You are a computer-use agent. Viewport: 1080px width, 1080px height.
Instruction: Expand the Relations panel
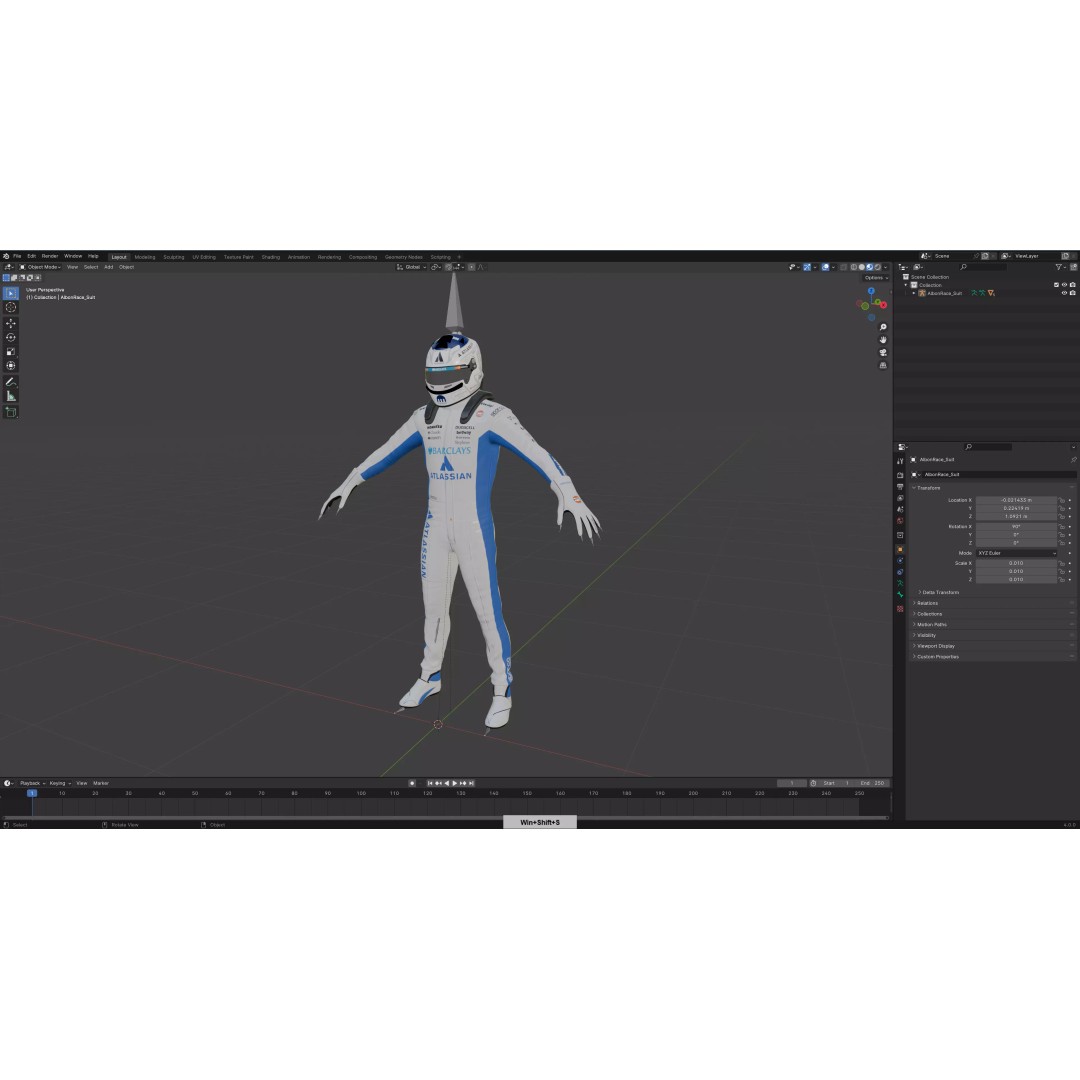pyautogui.click(x=926, y=603)
